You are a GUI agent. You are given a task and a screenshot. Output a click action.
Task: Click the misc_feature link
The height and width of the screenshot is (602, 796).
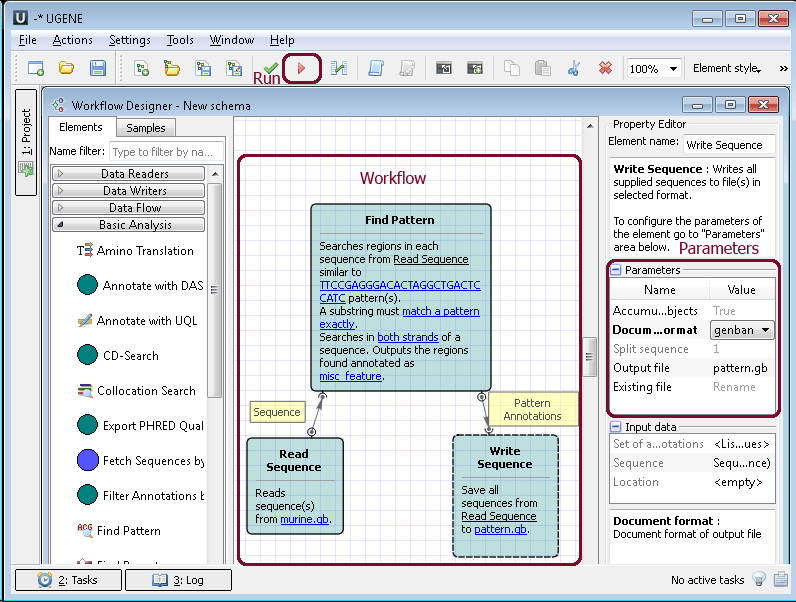click(x=350, y=376)
